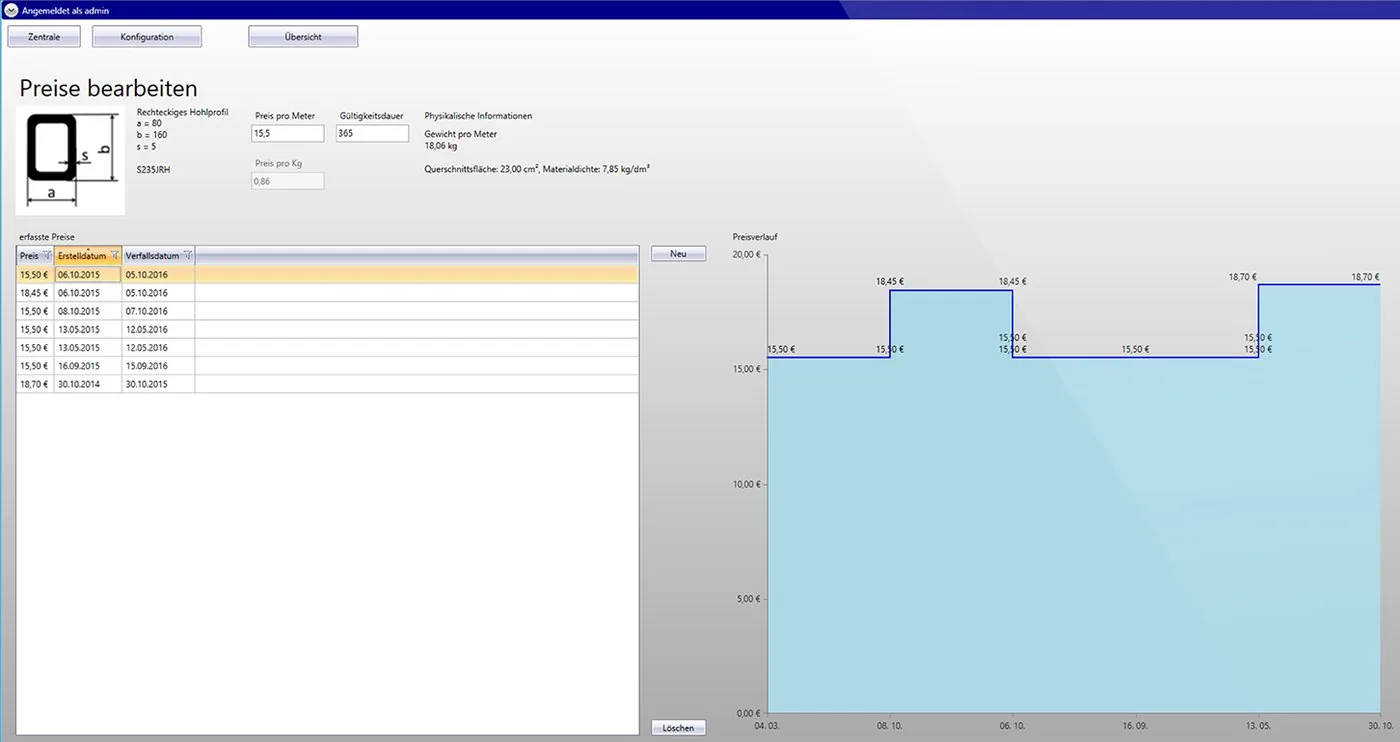Select the 15,50 € row created 16.09.2015
The height and width of the screenshot is (742, 1400).
pyautogui.click(x=328, y=366)
